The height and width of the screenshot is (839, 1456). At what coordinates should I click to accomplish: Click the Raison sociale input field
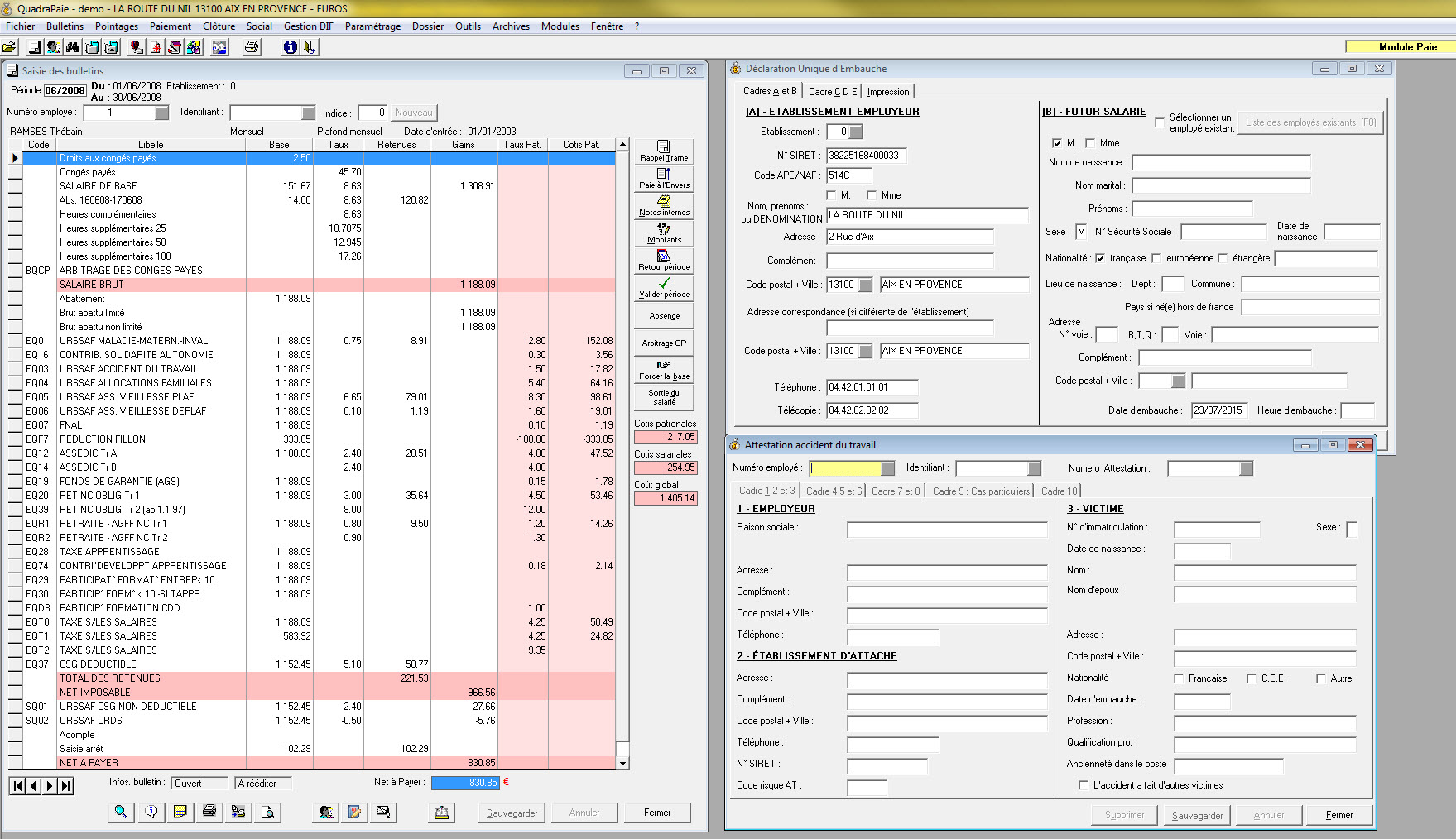click(947, 530)
